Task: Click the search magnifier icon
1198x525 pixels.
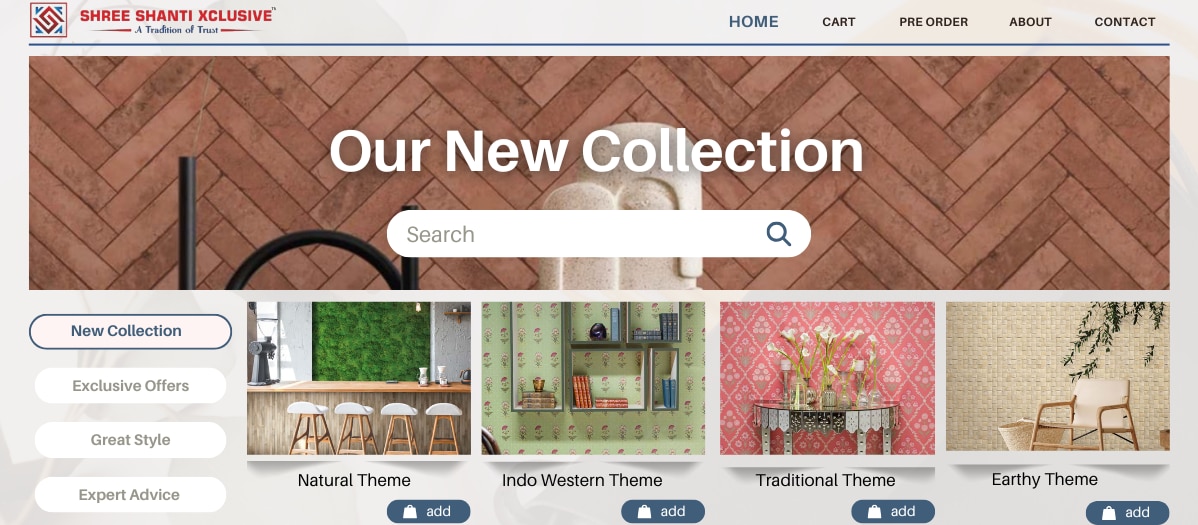Action: 779,234
